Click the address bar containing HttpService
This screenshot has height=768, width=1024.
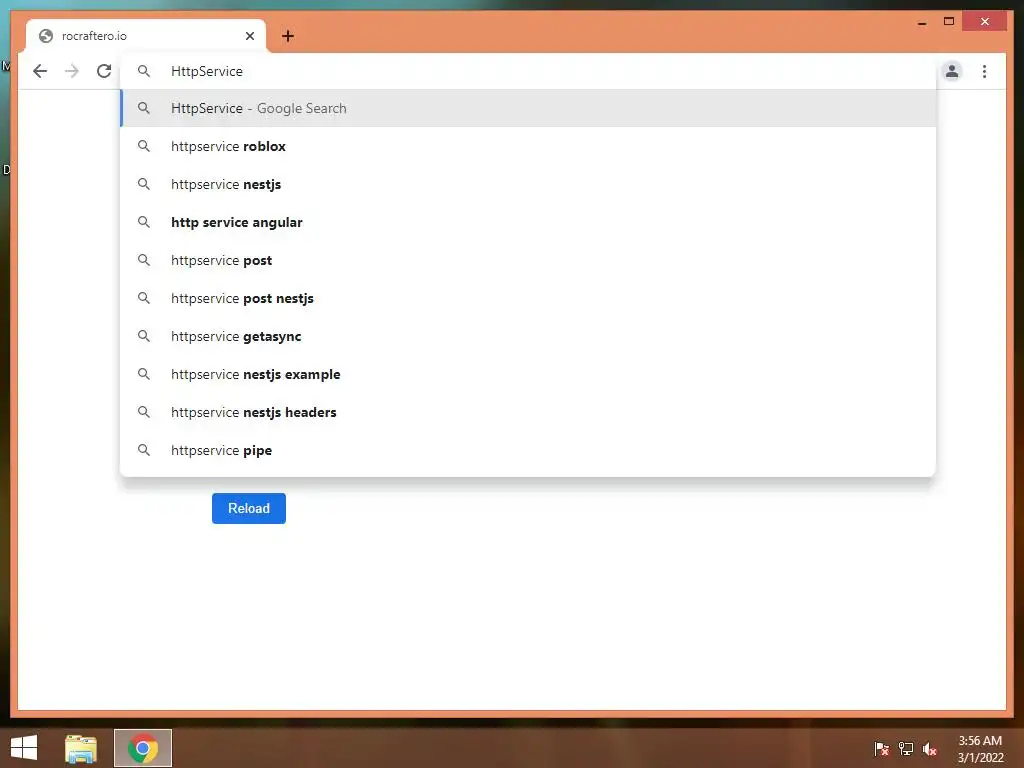point(529,71)
